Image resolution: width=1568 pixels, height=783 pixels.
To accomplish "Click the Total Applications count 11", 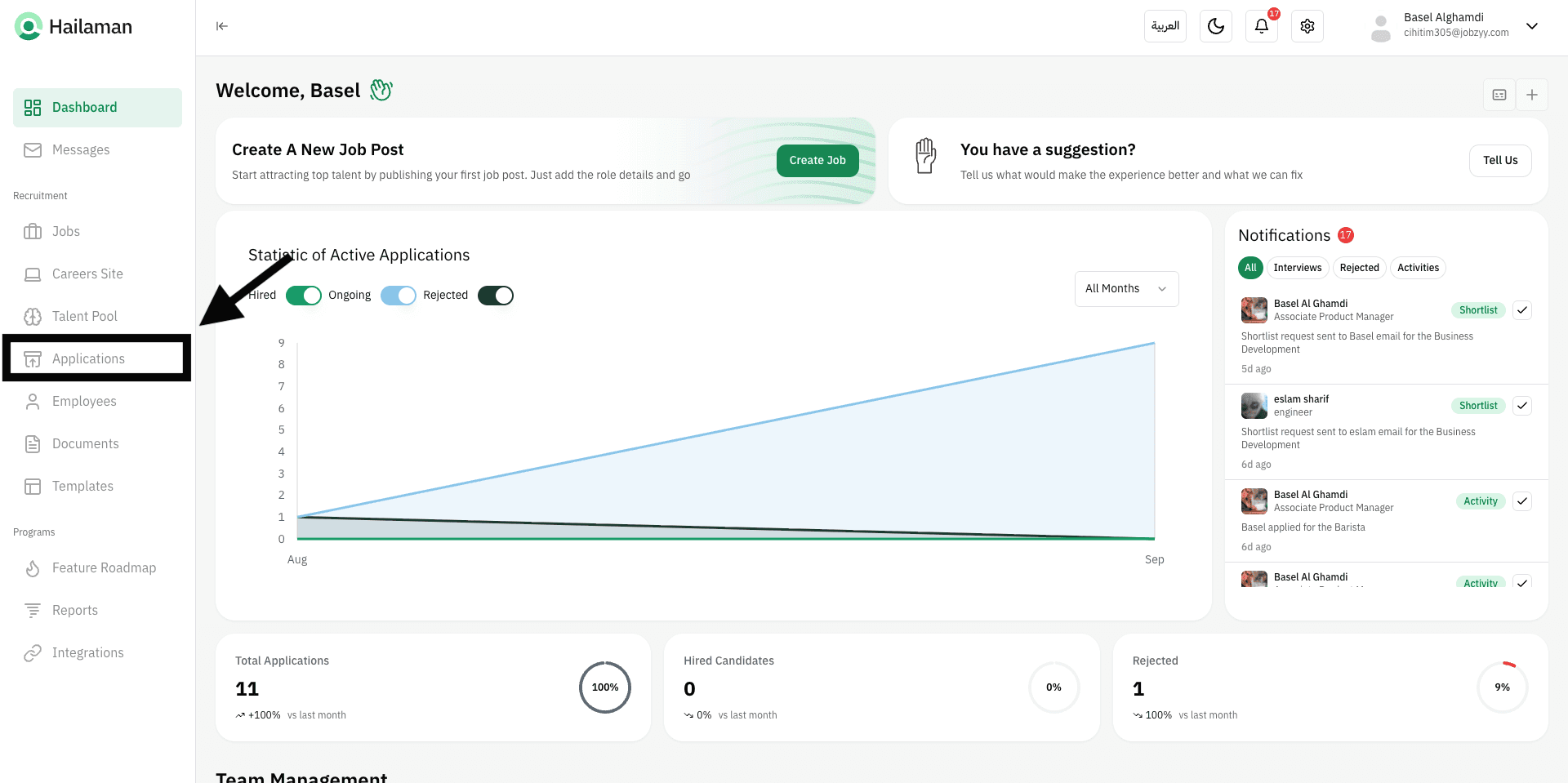I will (247, 689).
